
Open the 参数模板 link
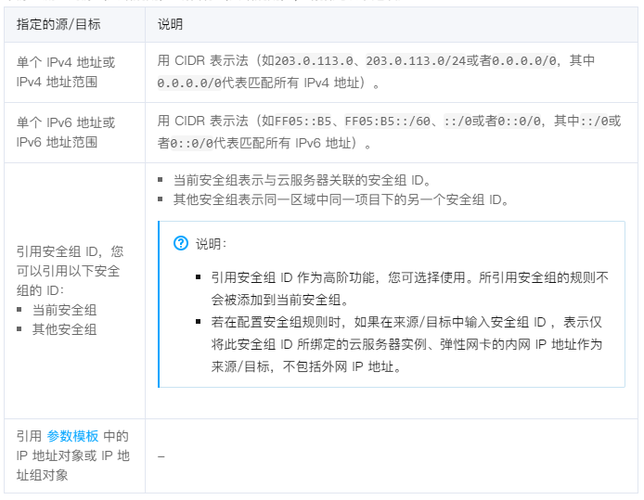(72, 436)
